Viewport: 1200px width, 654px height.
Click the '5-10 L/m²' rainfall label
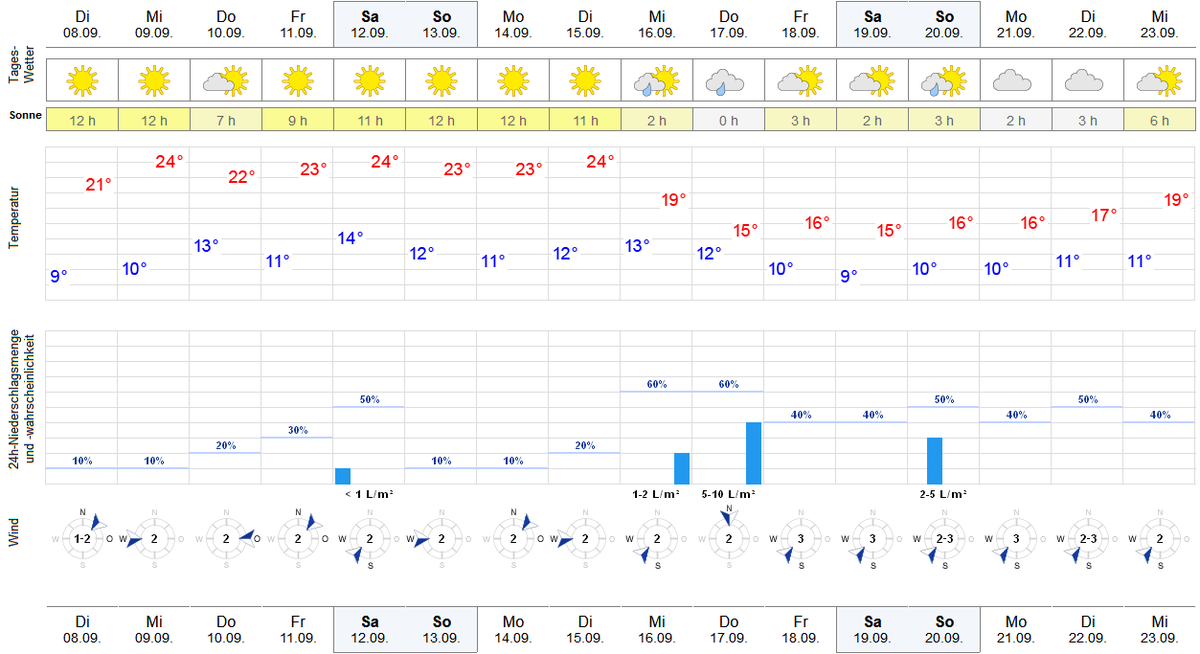coord(728,494)
